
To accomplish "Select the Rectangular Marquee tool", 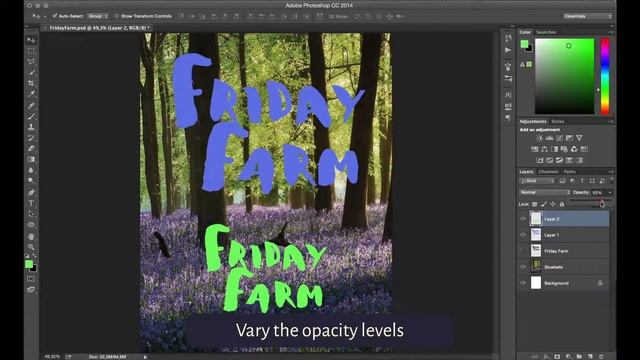I will coord(31,51).
